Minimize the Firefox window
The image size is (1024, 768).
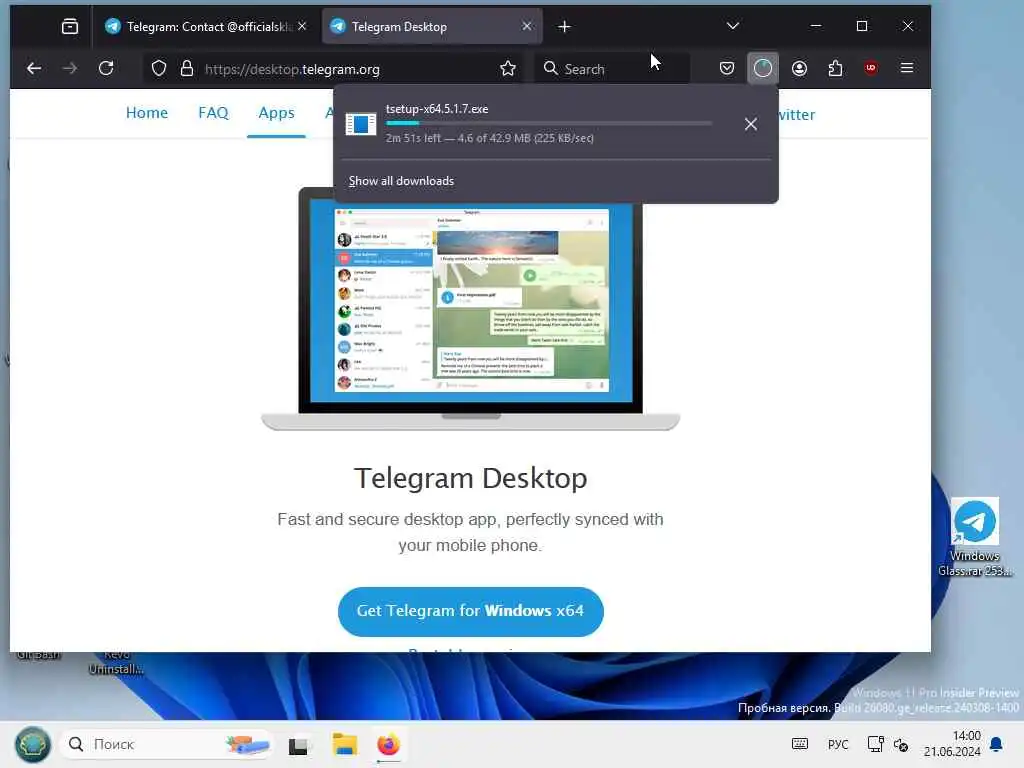point(816,26)
